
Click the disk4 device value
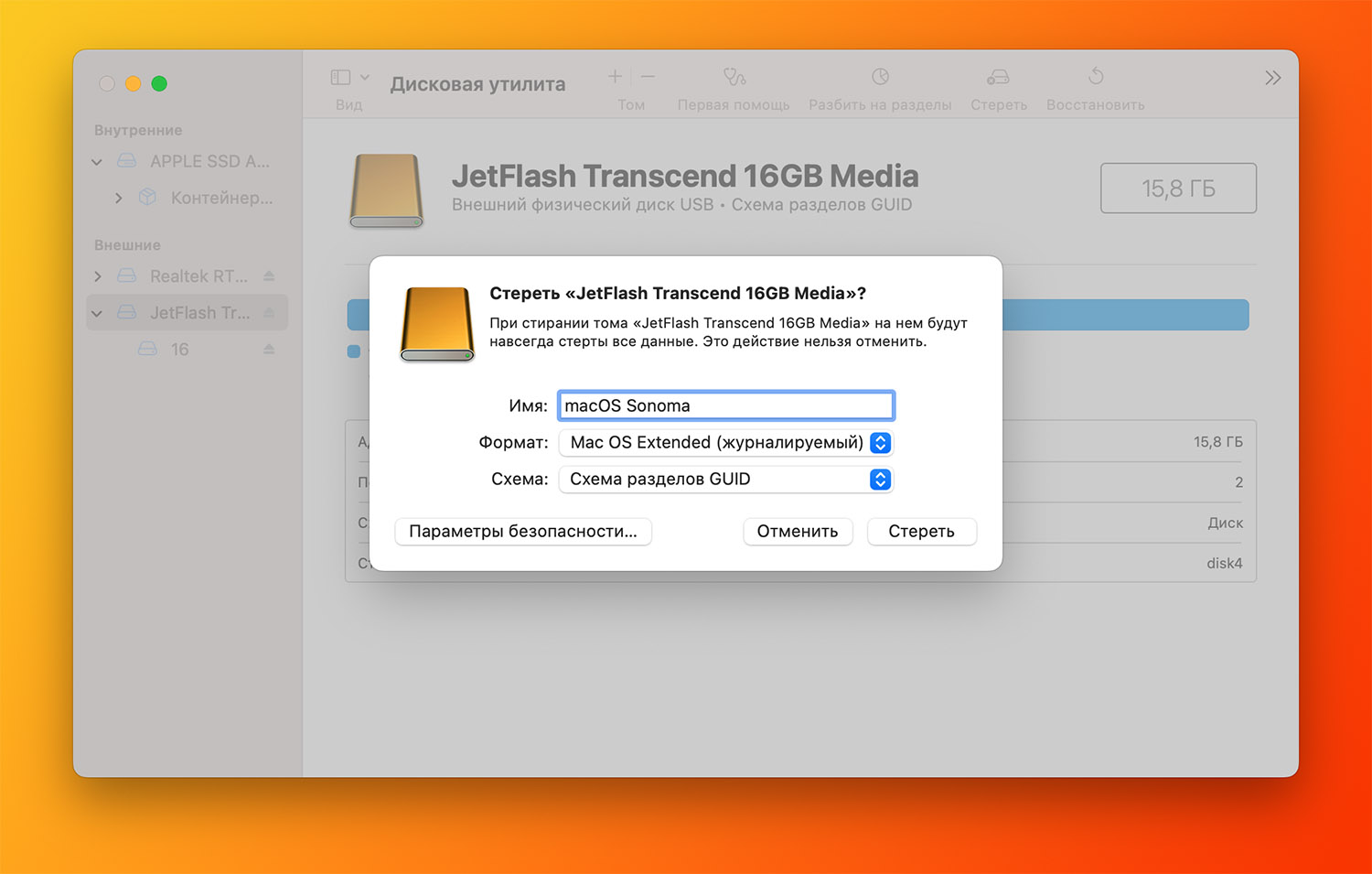point(1224,564)
